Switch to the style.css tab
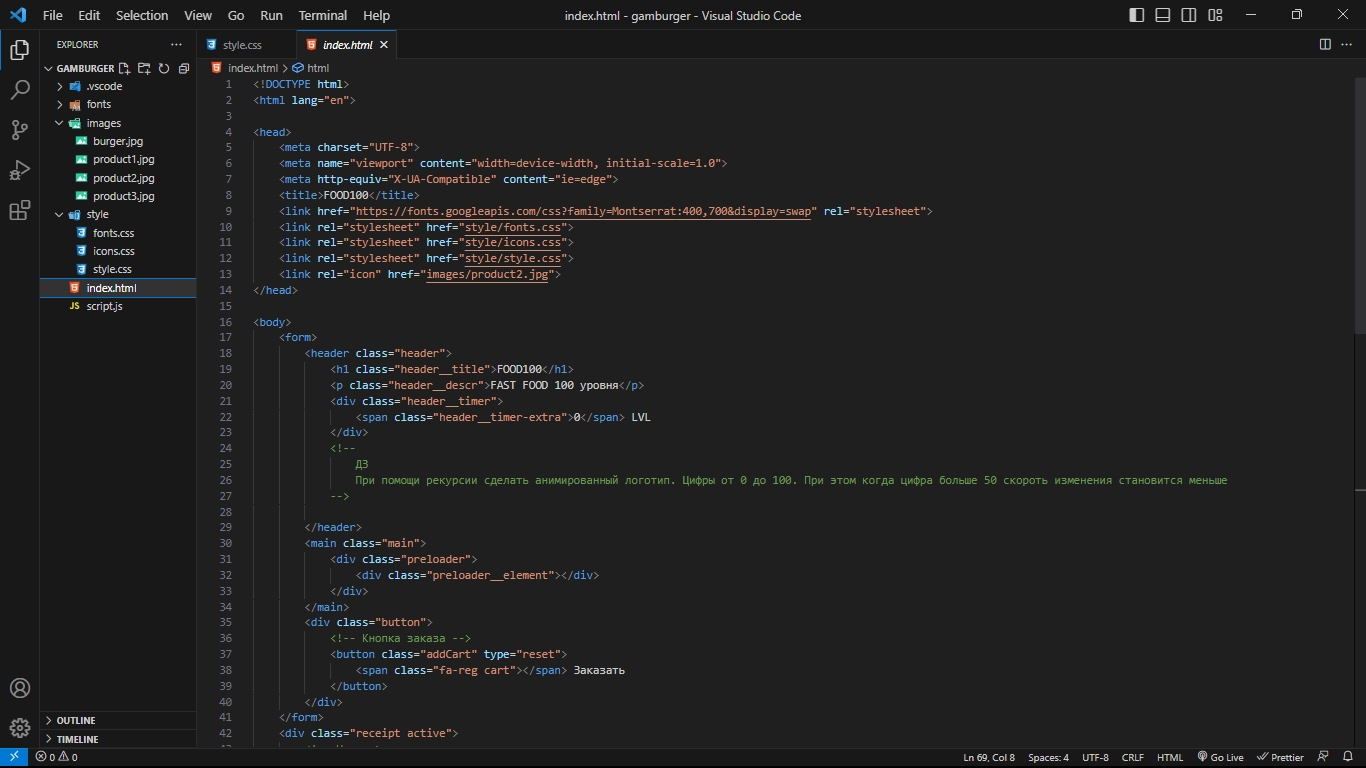1366x768 pixels. [242, 45]
